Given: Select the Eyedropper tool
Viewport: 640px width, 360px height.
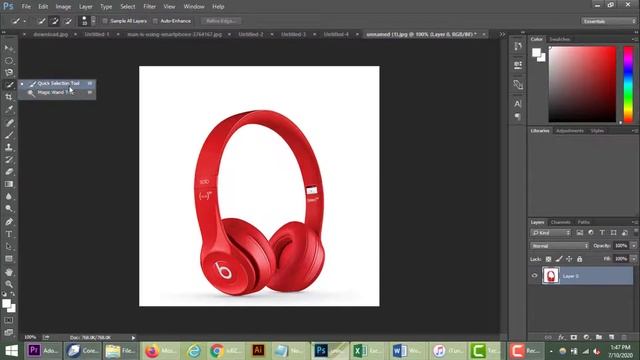Looking at the screenshot, I should click(x=9, y=109).
